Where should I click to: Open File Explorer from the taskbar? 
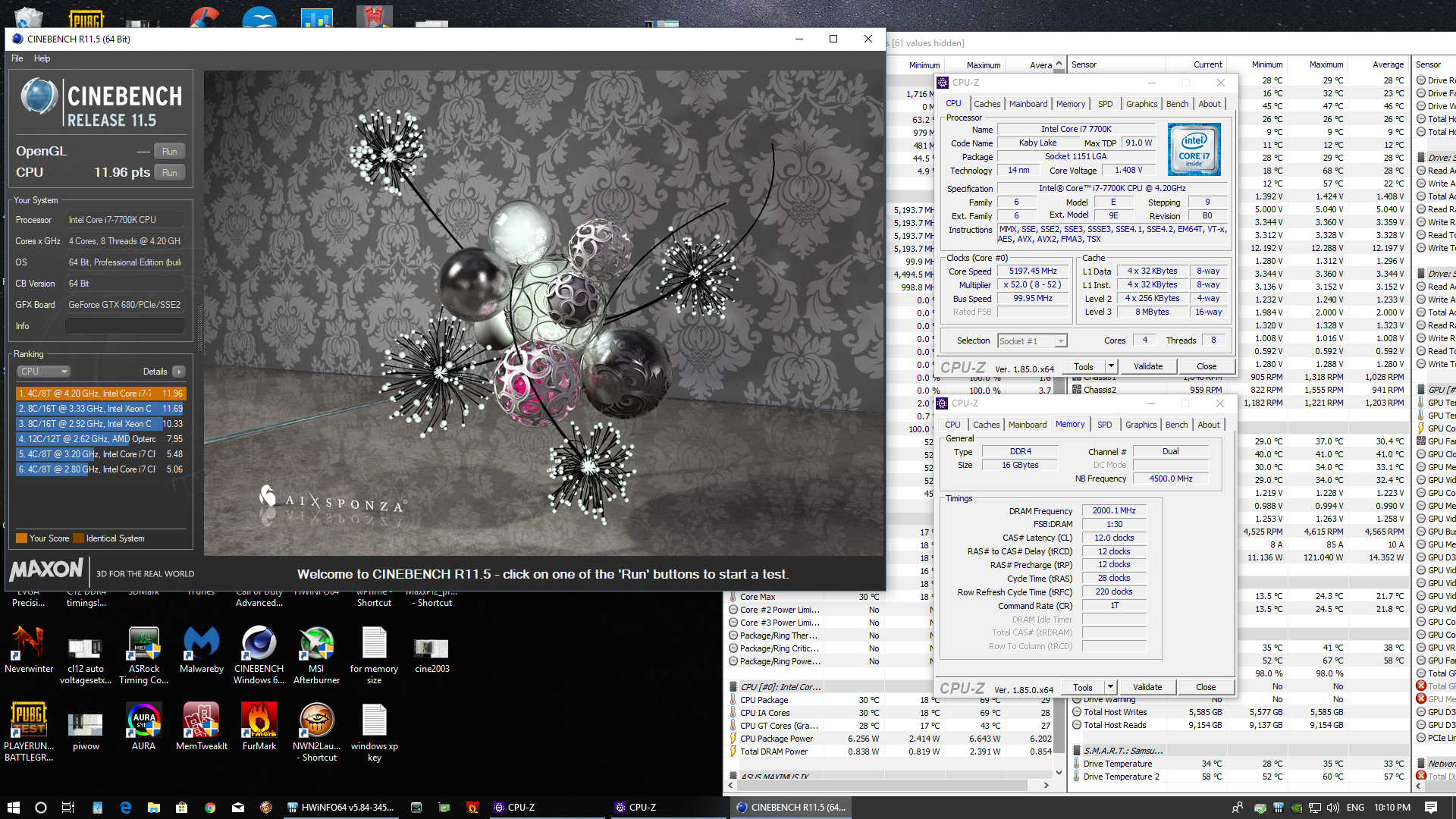pos(153,808)
